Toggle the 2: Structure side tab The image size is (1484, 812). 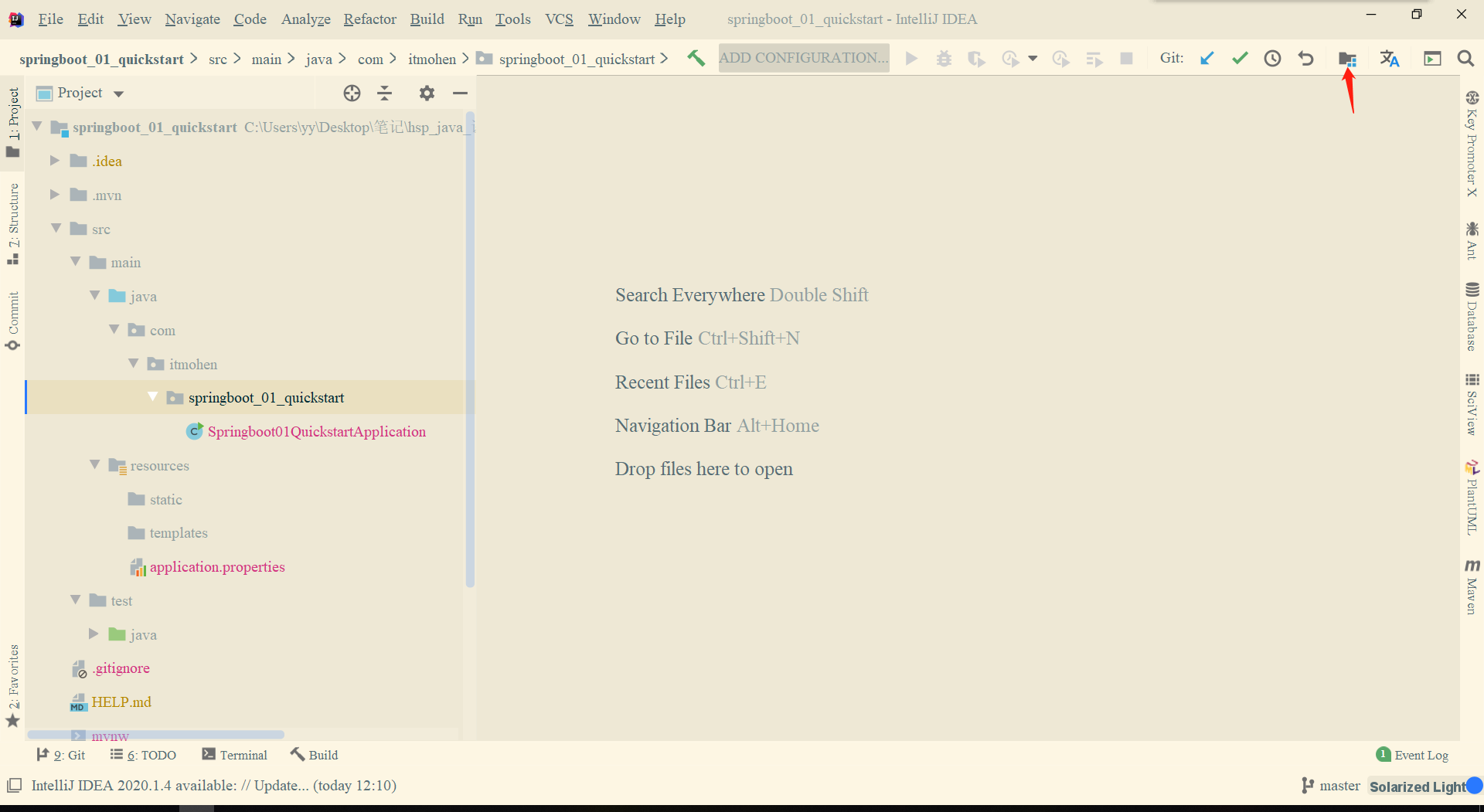[13, 224]
